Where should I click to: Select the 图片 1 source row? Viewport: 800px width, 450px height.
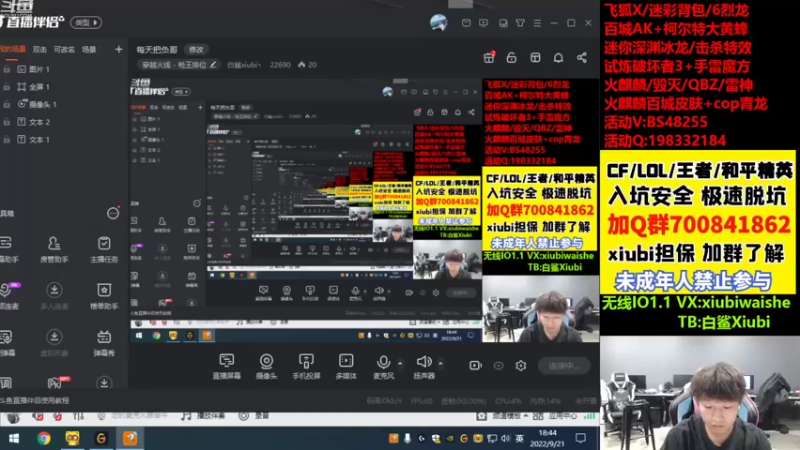64,69
